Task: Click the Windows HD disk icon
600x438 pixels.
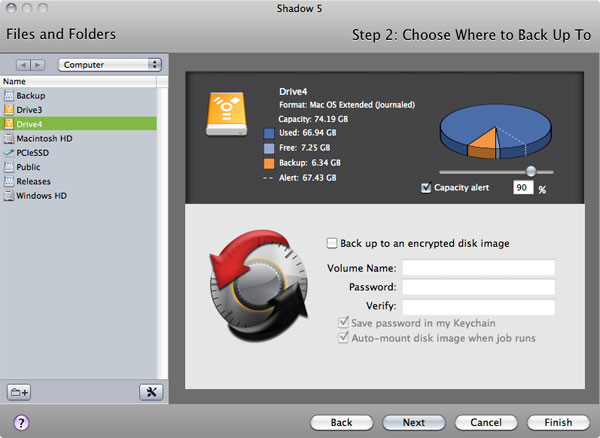Action: (8, 195)
